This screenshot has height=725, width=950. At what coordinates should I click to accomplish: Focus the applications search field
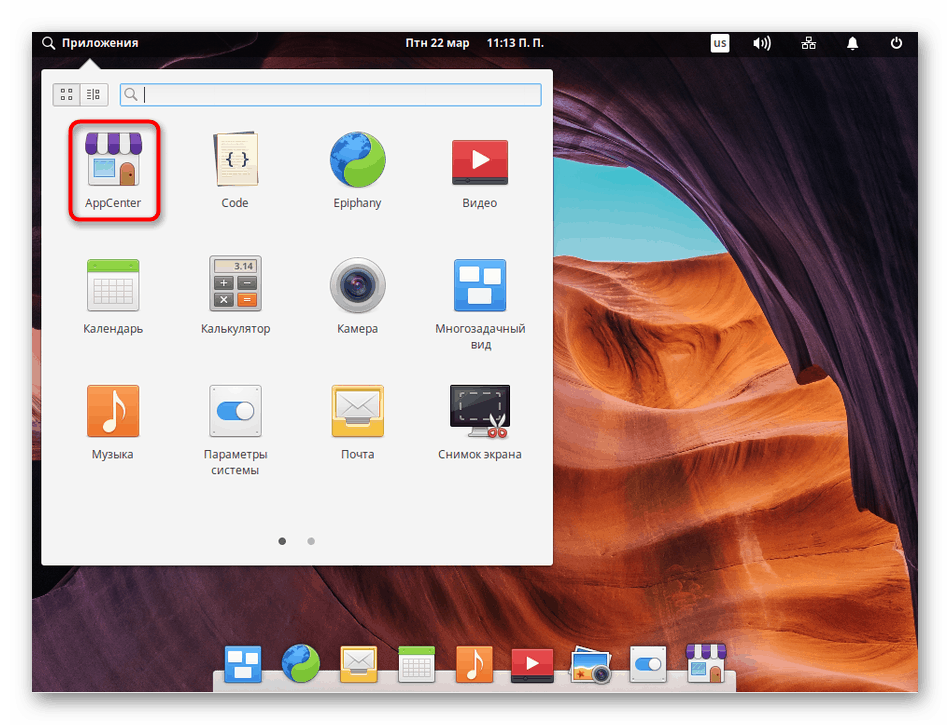click(331, 94)
